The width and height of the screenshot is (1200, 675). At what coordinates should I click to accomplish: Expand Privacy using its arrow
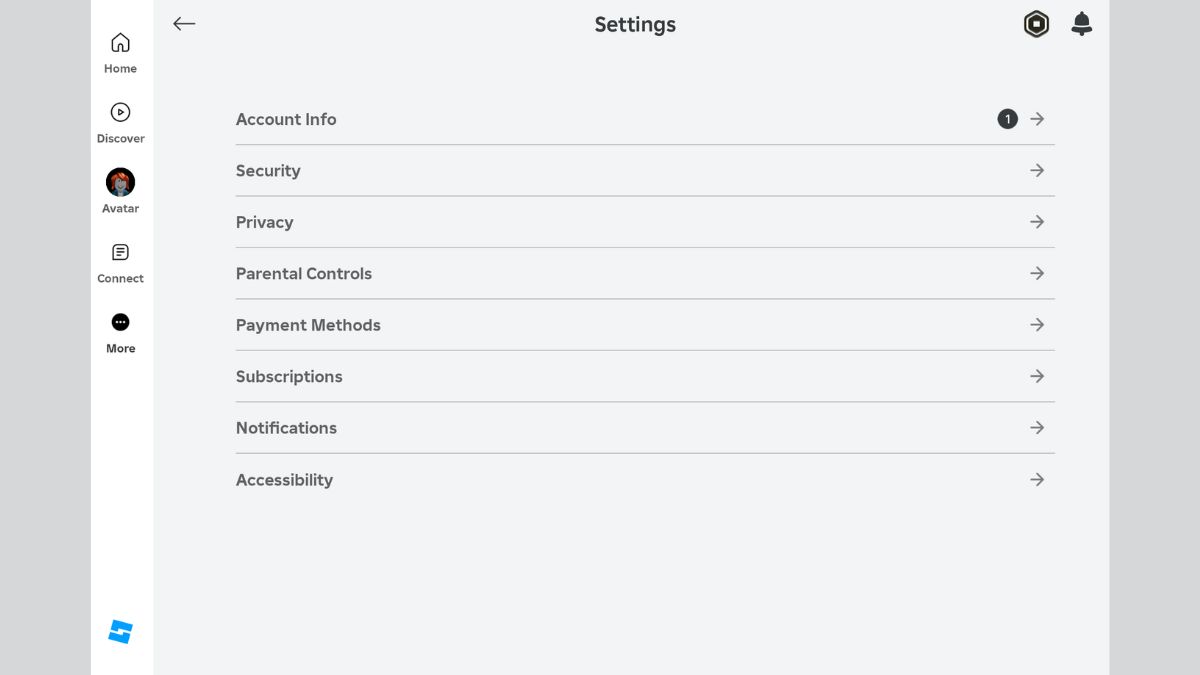point(1037,222)
